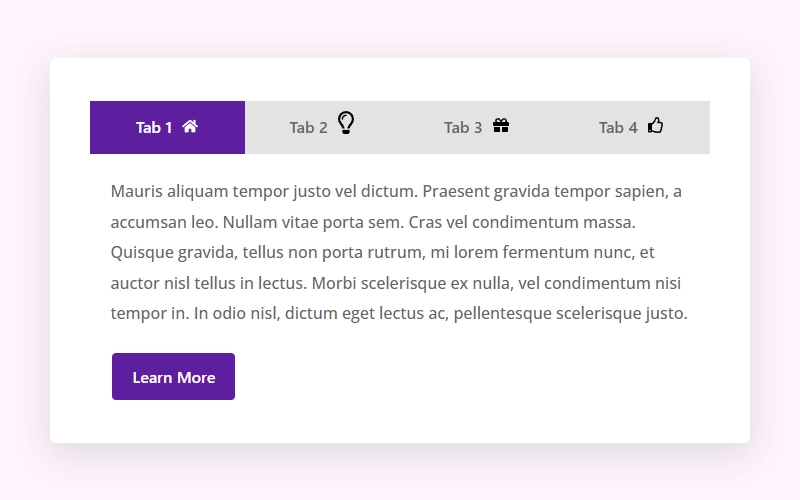Viewport: 800px width, 500px height.
Task: Click the last line starting "tempor in"
Action: (399, 313)
